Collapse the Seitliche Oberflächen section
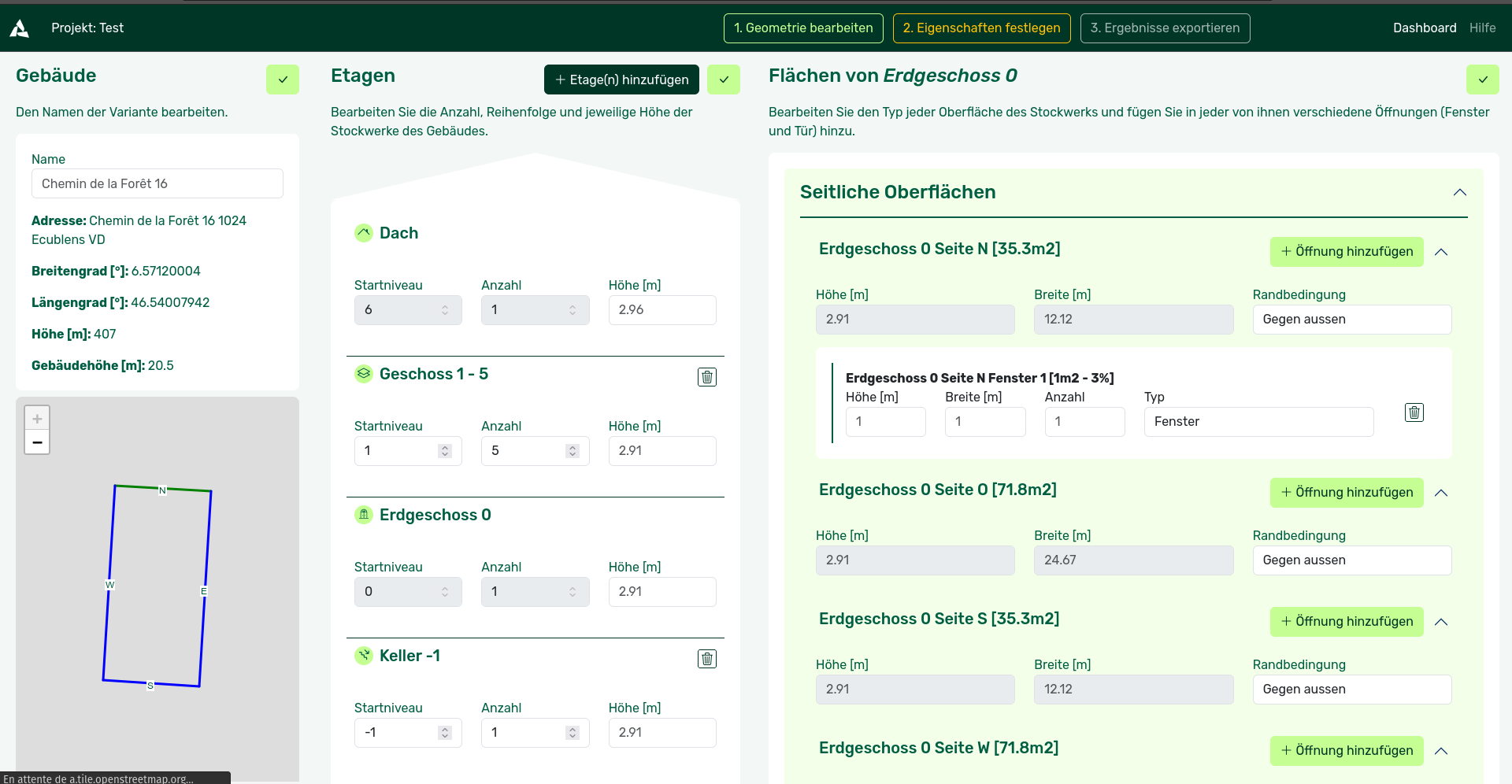Screen dimensions: 1512x784 click(1460, 193)
